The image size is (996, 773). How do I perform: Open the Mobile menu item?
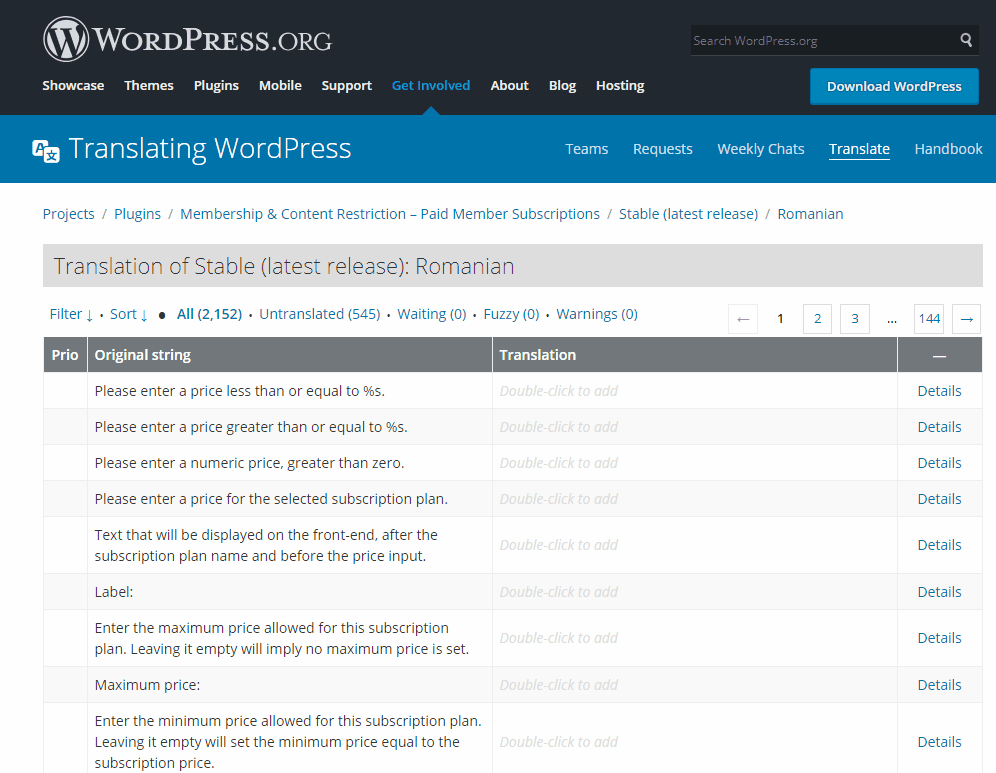pyautogui.click(x=280, y=85)
